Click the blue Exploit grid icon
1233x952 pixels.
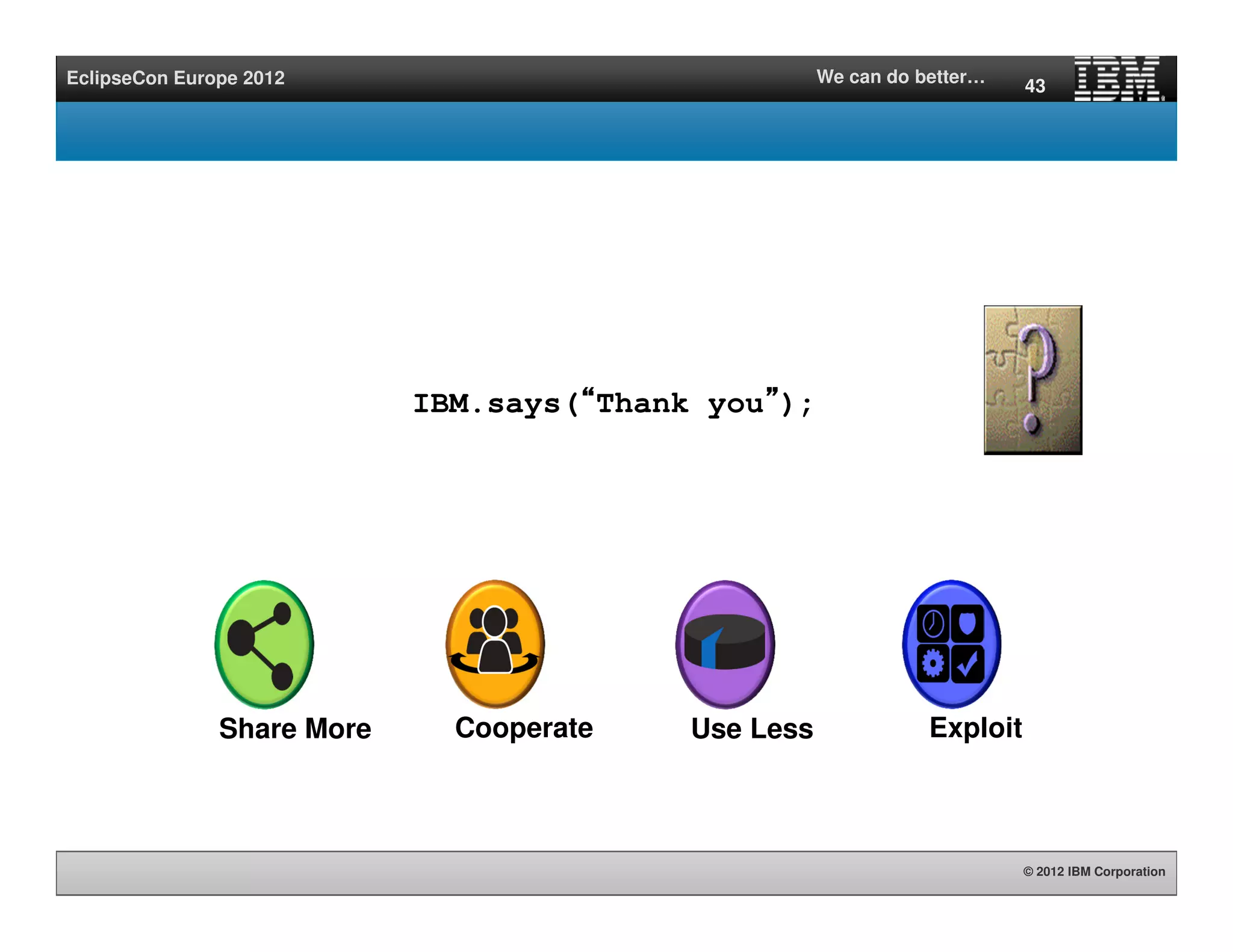(x=951, y=644)
